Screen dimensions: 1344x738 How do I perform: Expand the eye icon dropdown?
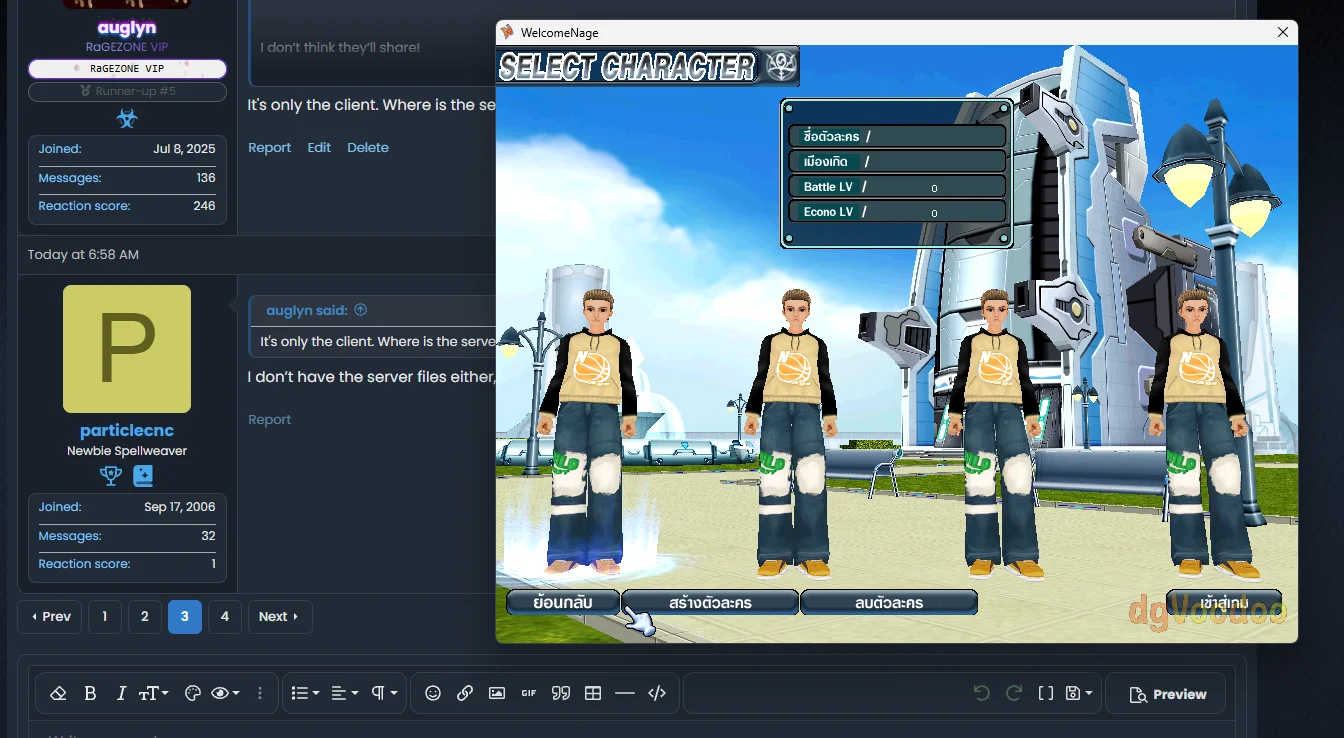pyautogui.click(x=225, y=693)
